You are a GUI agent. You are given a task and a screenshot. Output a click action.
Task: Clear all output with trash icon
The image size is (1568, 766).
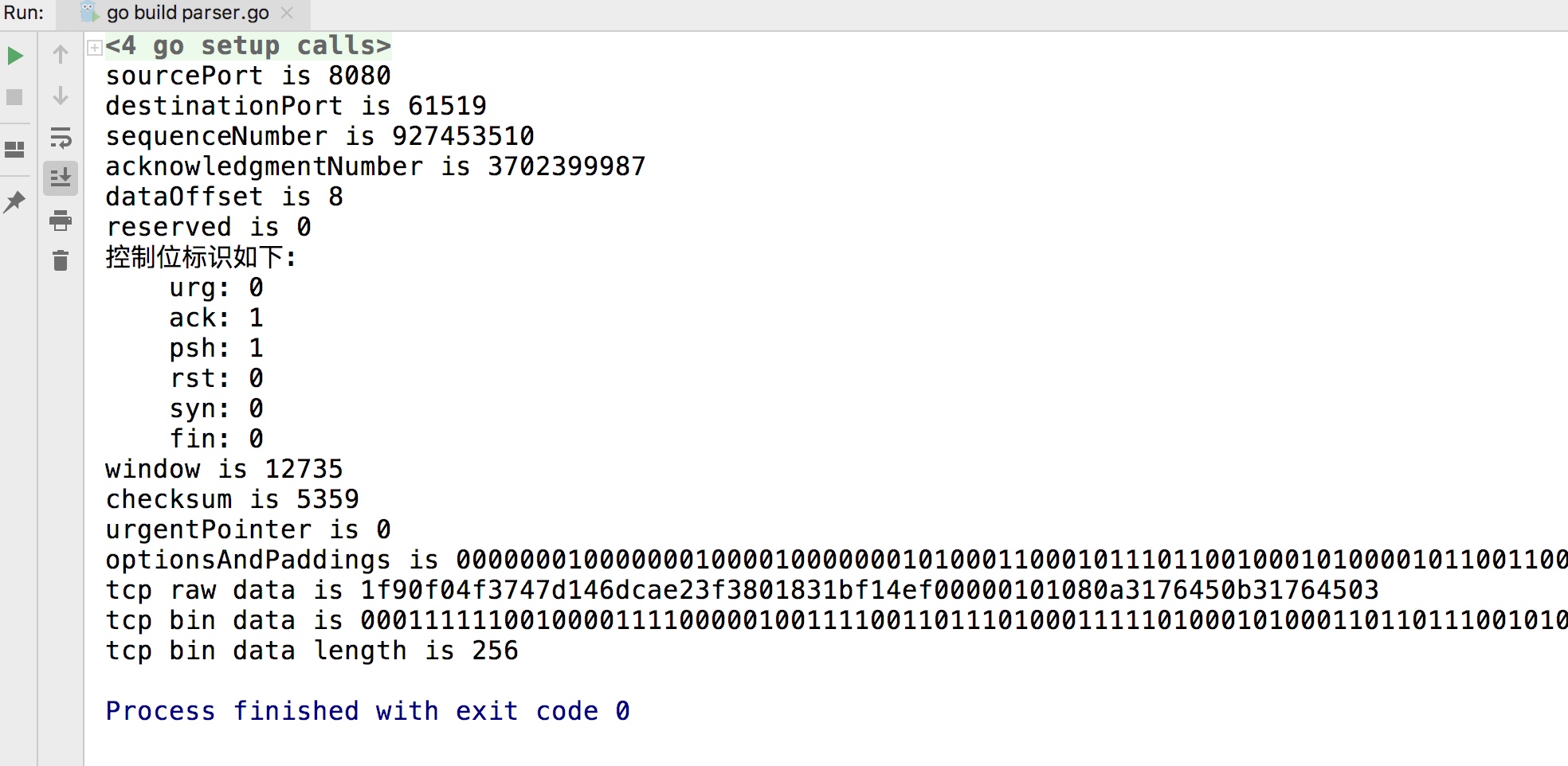click(61, 260)
